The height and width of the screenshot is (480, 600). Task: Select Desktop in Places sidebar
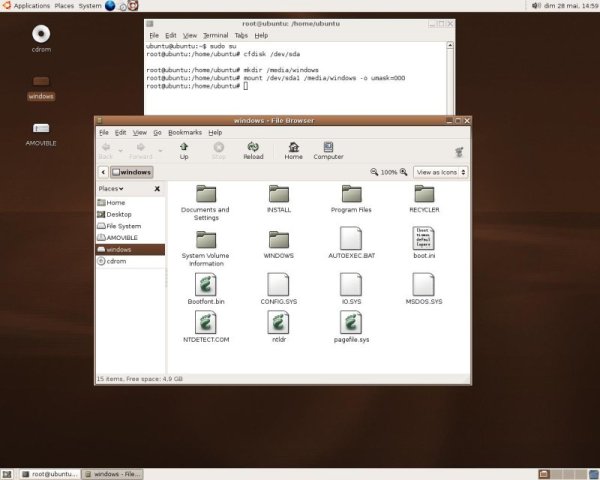[x=130, y=214]
